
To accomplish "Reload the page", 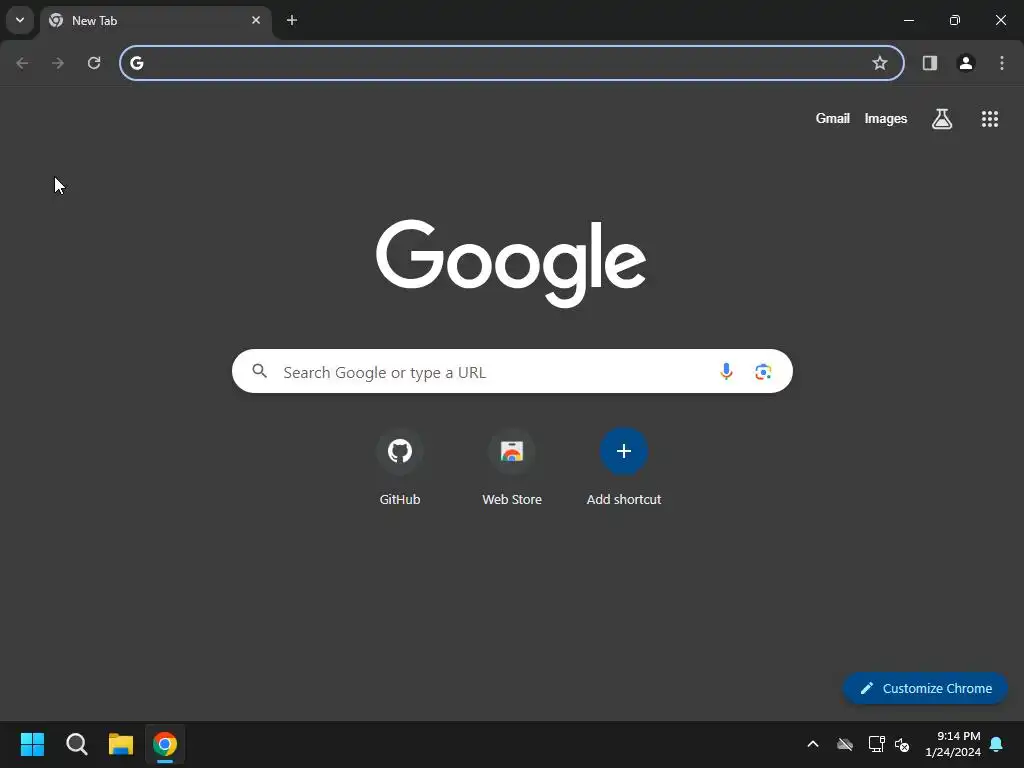I will click(94, 63).
